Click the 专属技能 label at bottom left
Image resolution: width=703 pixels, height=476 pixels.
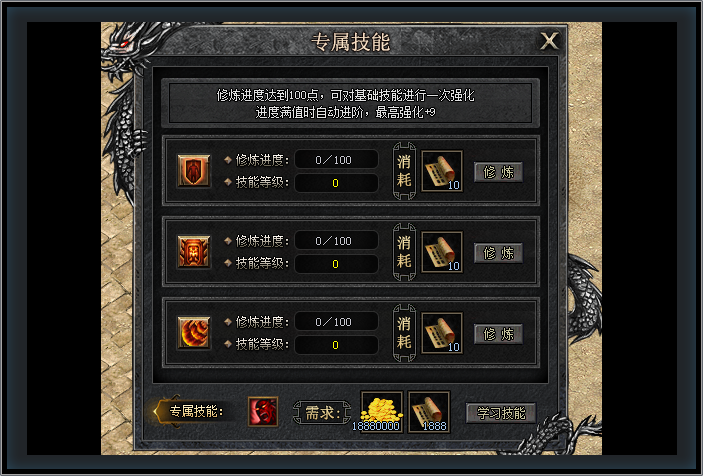(196, 411)
